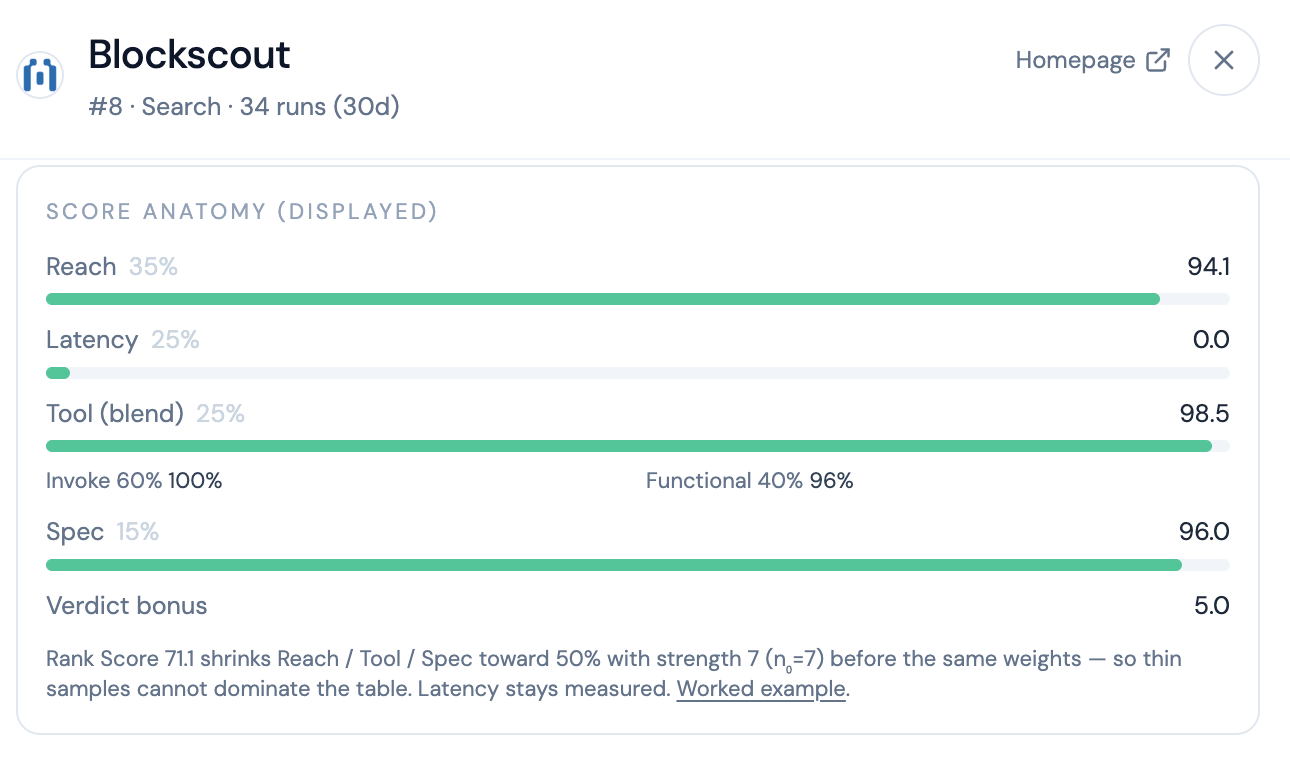Click the Score Anatomy (Displayed) heading
This screenshot has height=758, width=1290.
pyautogui.click(x=242, y=212)
